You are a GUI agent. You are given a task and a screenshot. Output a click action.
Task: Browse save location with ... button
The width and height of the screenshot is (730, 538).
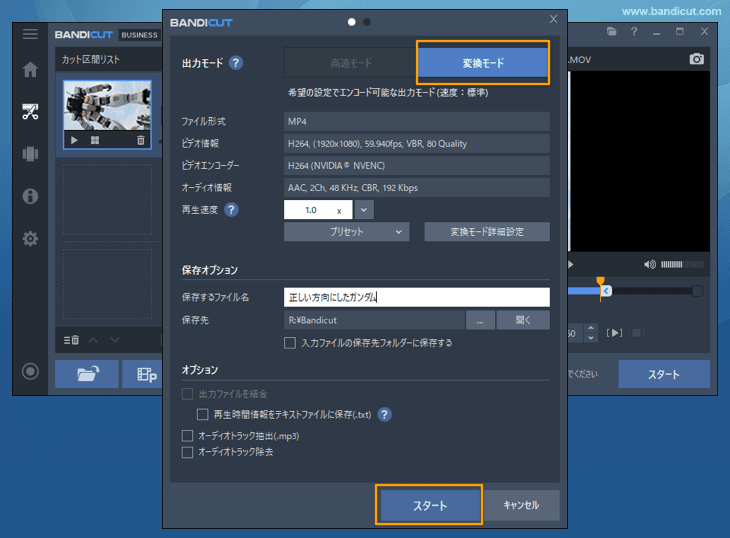pyautogui.click(x=480, y=320)
